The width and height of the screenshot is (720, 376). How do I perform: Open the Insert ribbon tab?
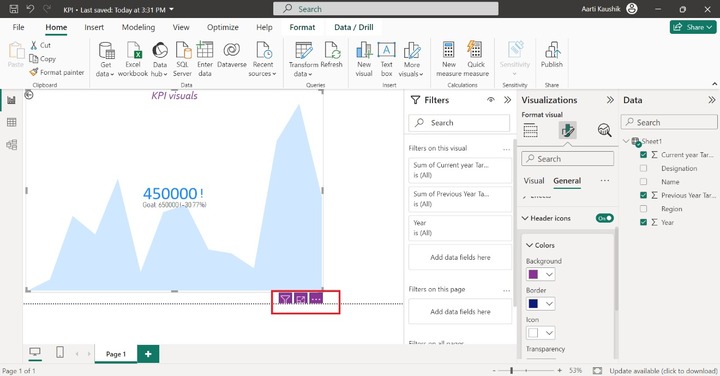pos(94,27)
